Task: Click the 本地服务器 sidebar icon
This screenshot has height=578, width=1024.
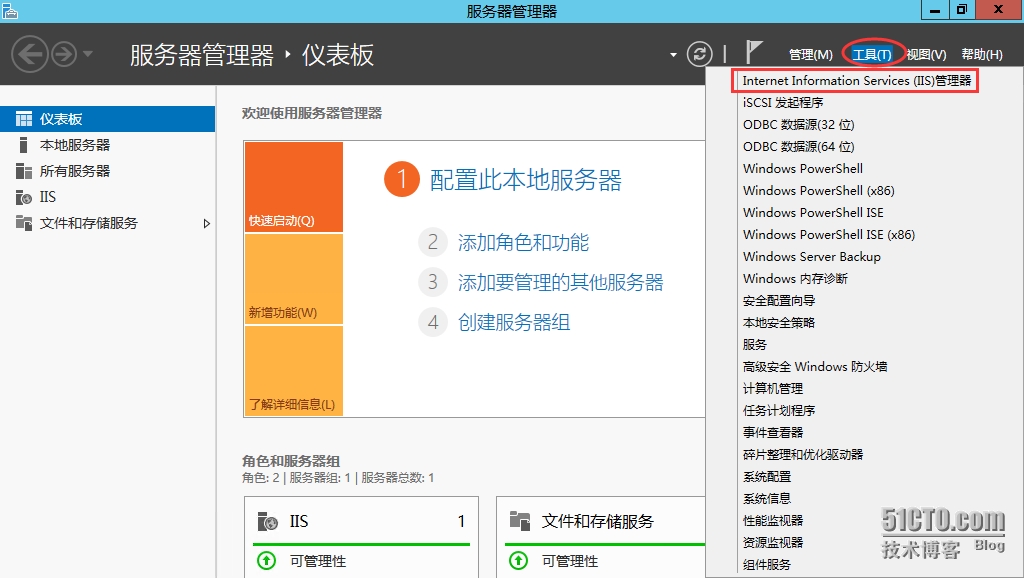Action: [x=24, y=145]
